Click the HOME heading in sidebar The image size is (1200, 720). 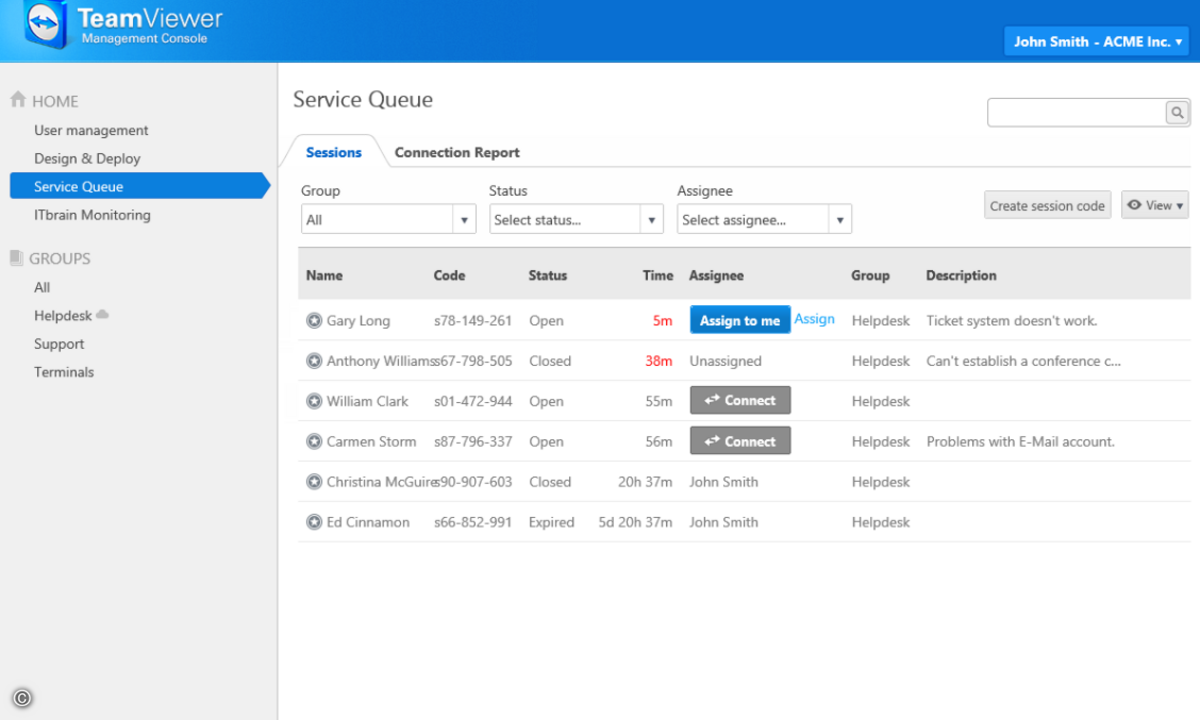tap(55, 101)
